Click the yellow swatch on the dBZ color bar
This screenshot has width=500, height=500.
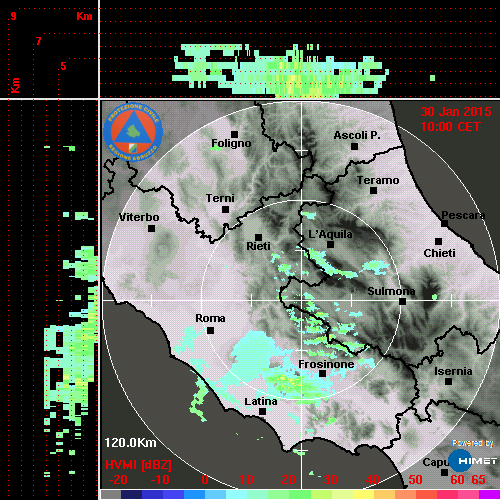(363, 494)
